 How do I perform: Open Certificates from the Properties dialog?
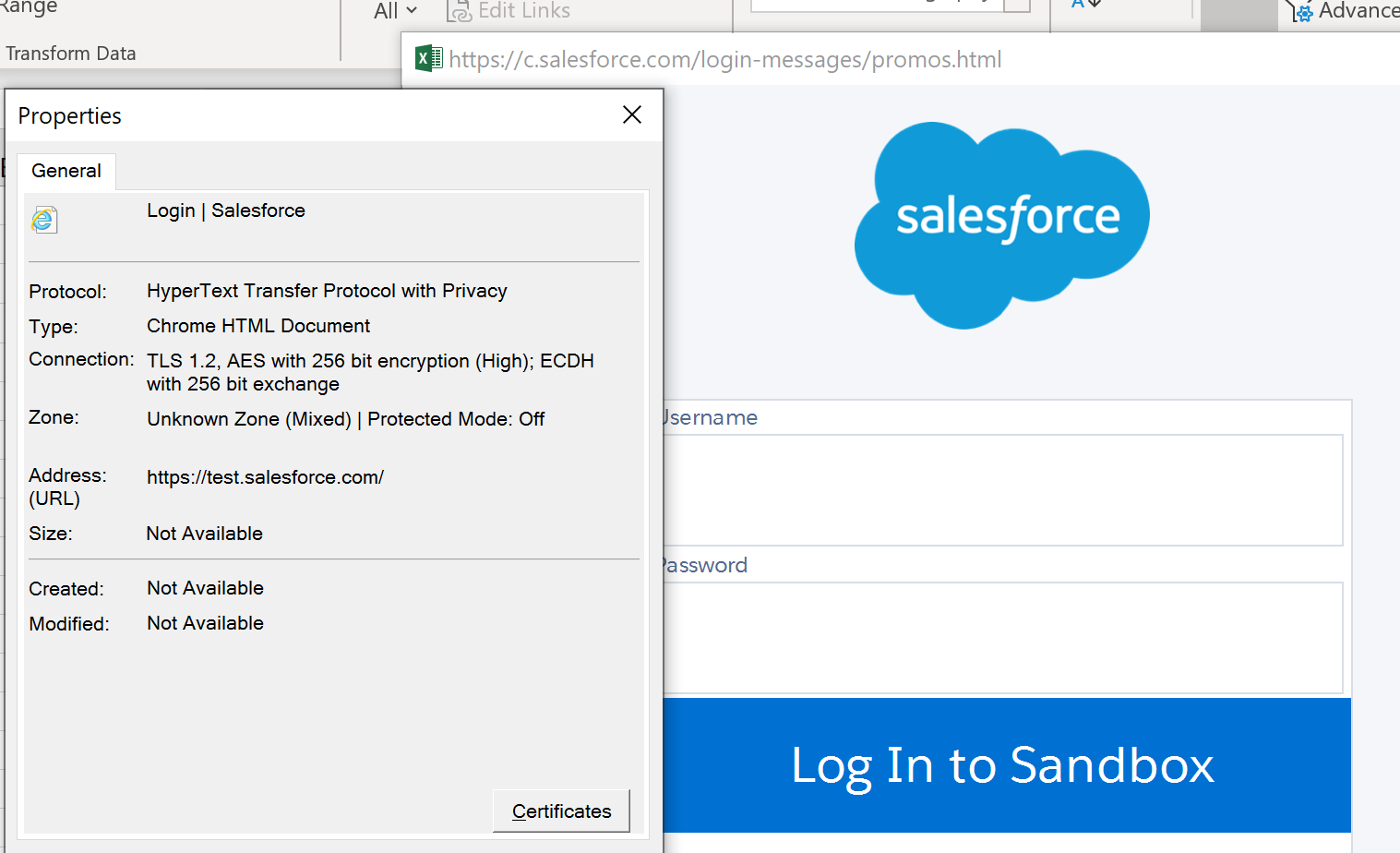pos(561,811)
